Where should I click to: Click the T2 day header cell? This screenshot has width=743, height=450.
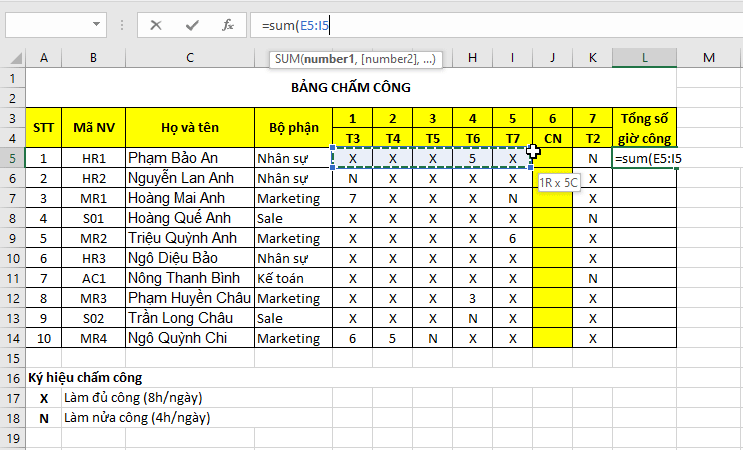pos(592,138)
